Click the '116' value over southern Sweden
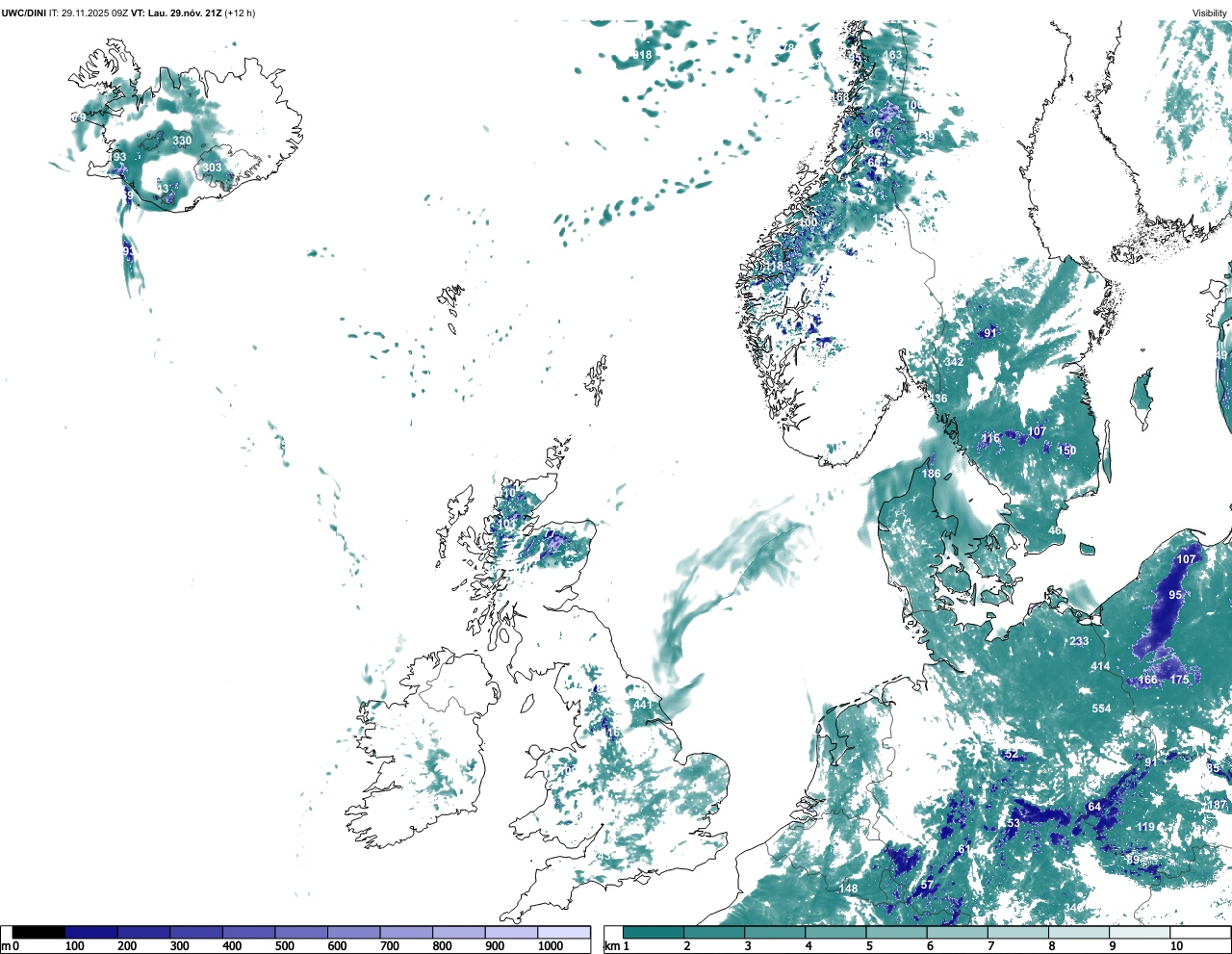 [990, 439]
